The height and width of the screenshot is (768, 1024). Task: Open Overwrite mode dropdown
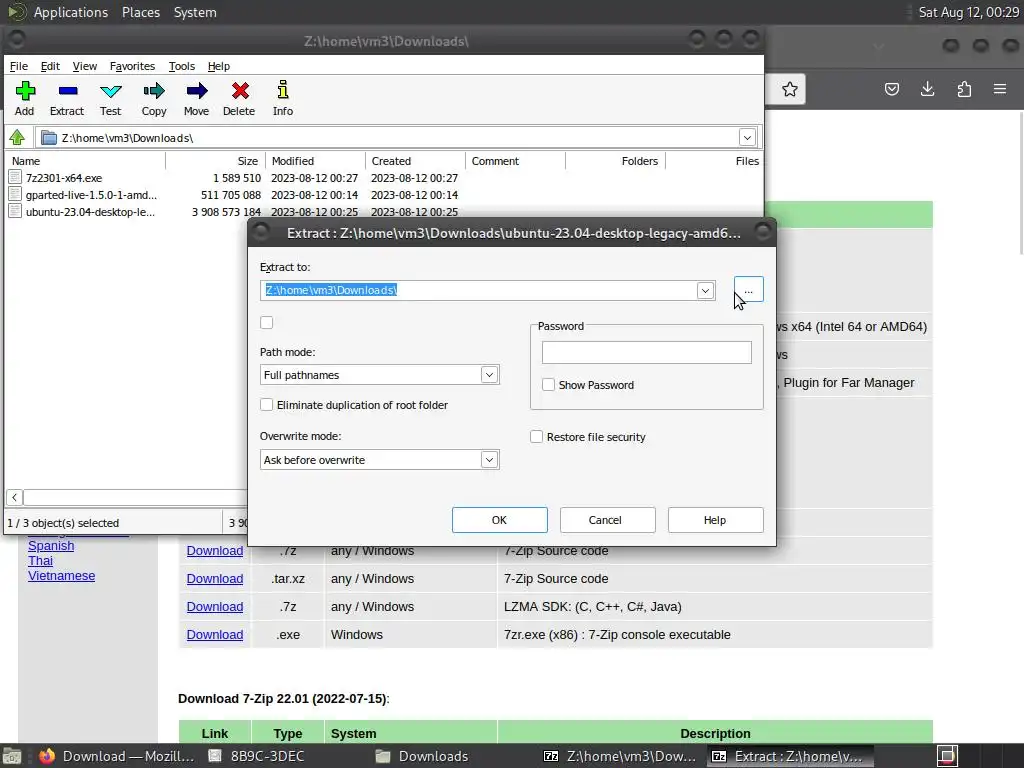coord(489,460)
